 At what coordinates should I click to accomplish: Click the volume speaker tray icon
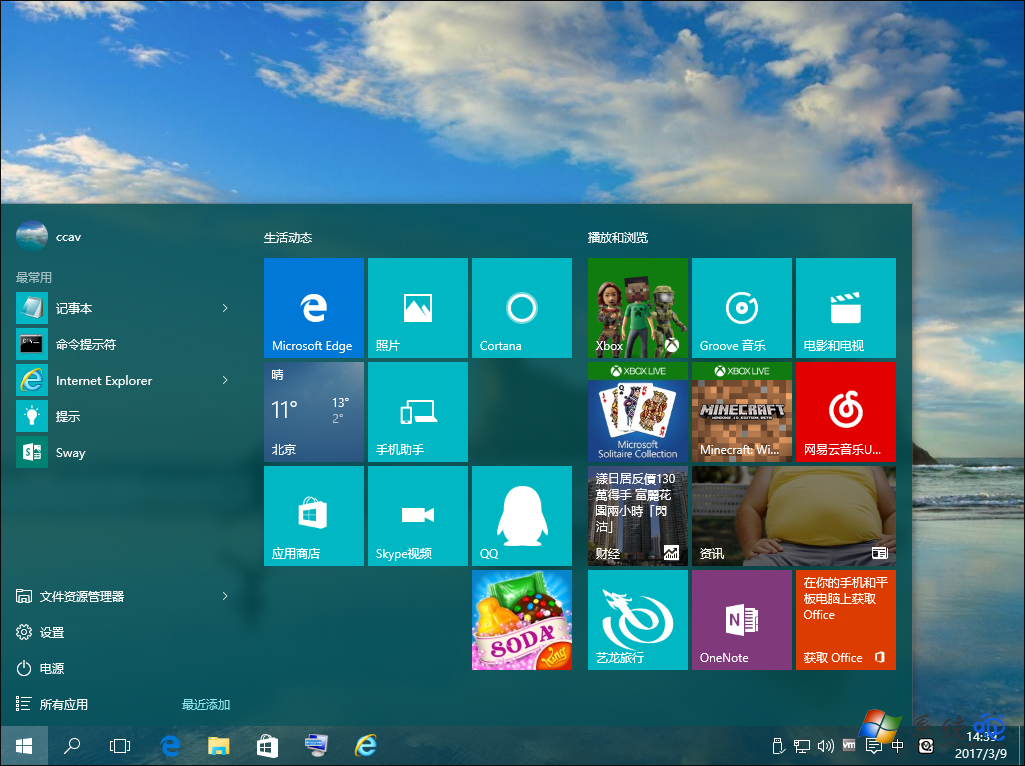826,746
